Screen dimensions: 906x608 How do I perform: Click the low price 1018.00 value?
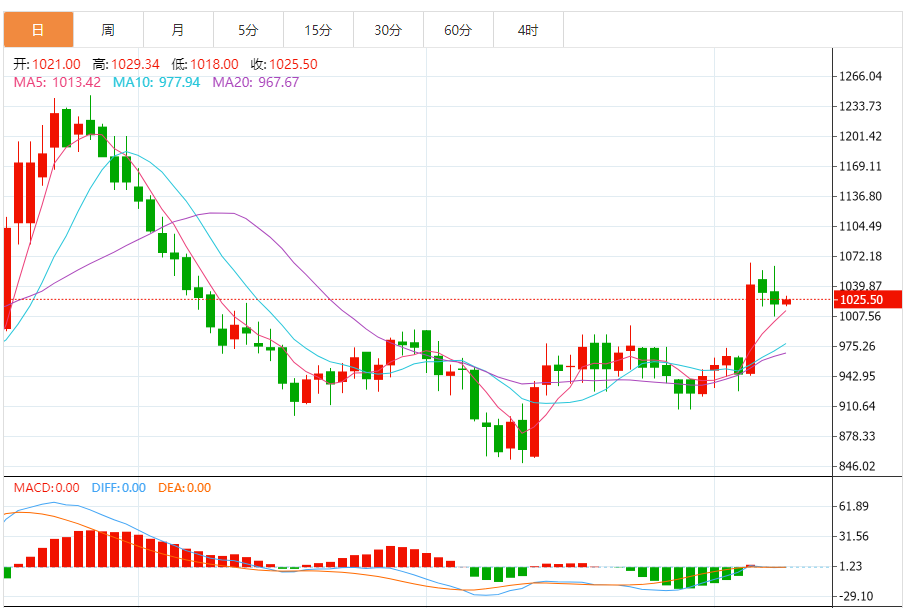tap(214, 64)
